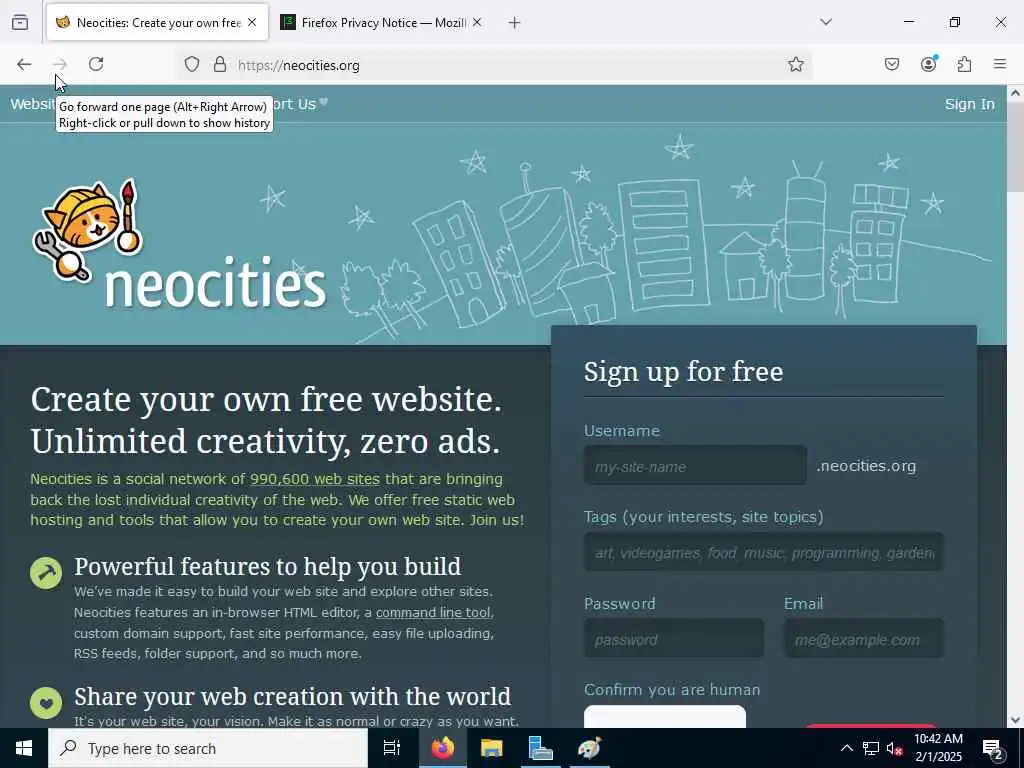Open File Explorer from the taskbar
The image size is (1024, 768).
(491, 748)
